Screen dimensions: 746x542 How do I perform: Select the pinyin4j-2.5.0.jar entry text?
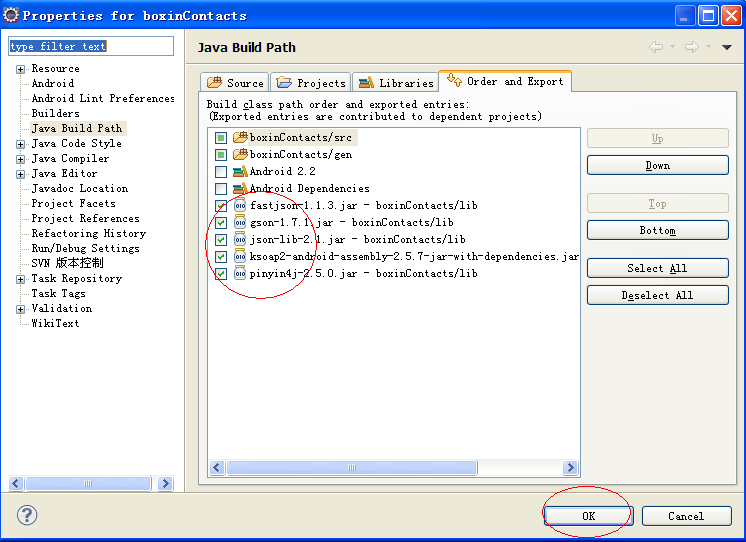pos(363,274)
